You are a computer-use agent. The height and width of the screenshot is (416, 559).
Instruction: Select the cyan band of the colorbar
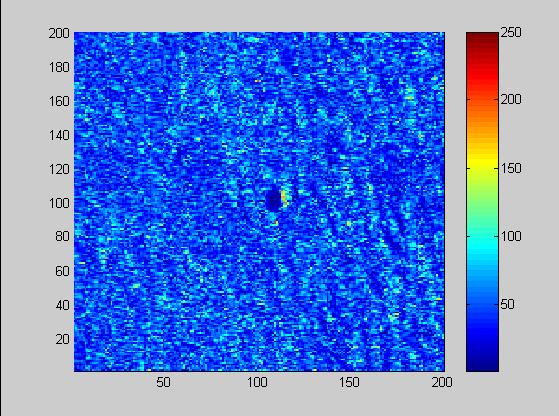482,242
